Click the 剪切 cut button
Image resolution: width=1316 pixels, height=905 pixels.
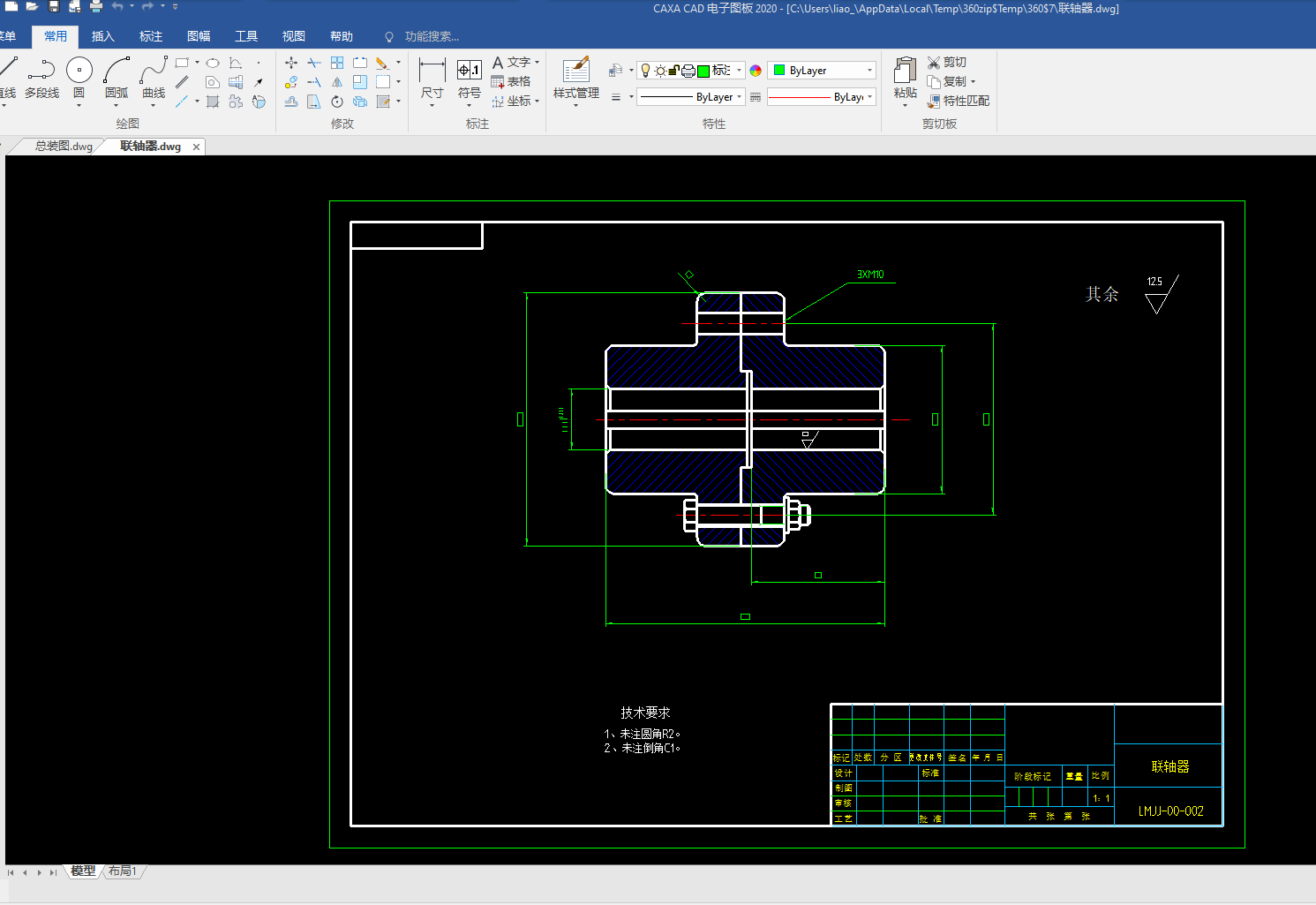947,62
